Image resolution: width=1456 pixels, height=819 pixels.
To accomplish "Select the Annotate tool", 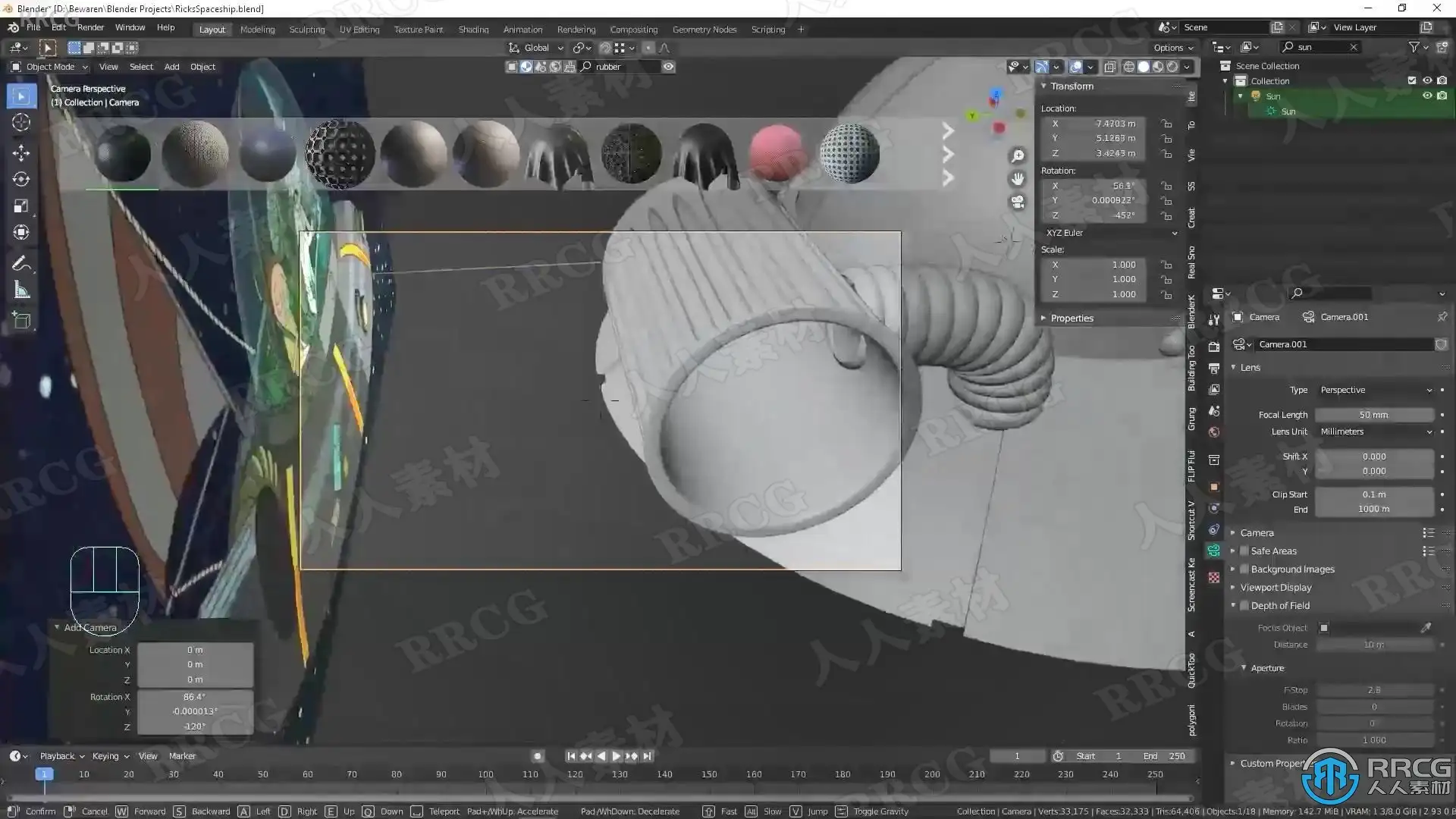I will [x=21, y=263].
